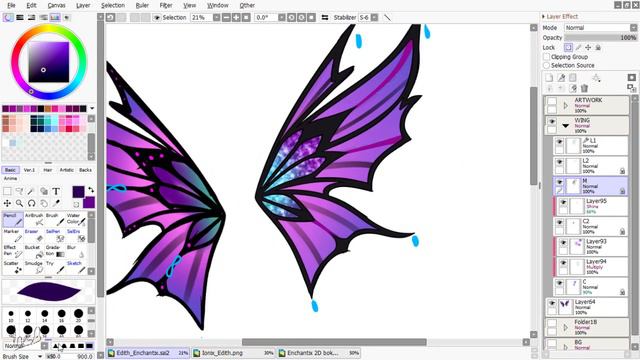Click the color picker saturation square

click(49, 62)
